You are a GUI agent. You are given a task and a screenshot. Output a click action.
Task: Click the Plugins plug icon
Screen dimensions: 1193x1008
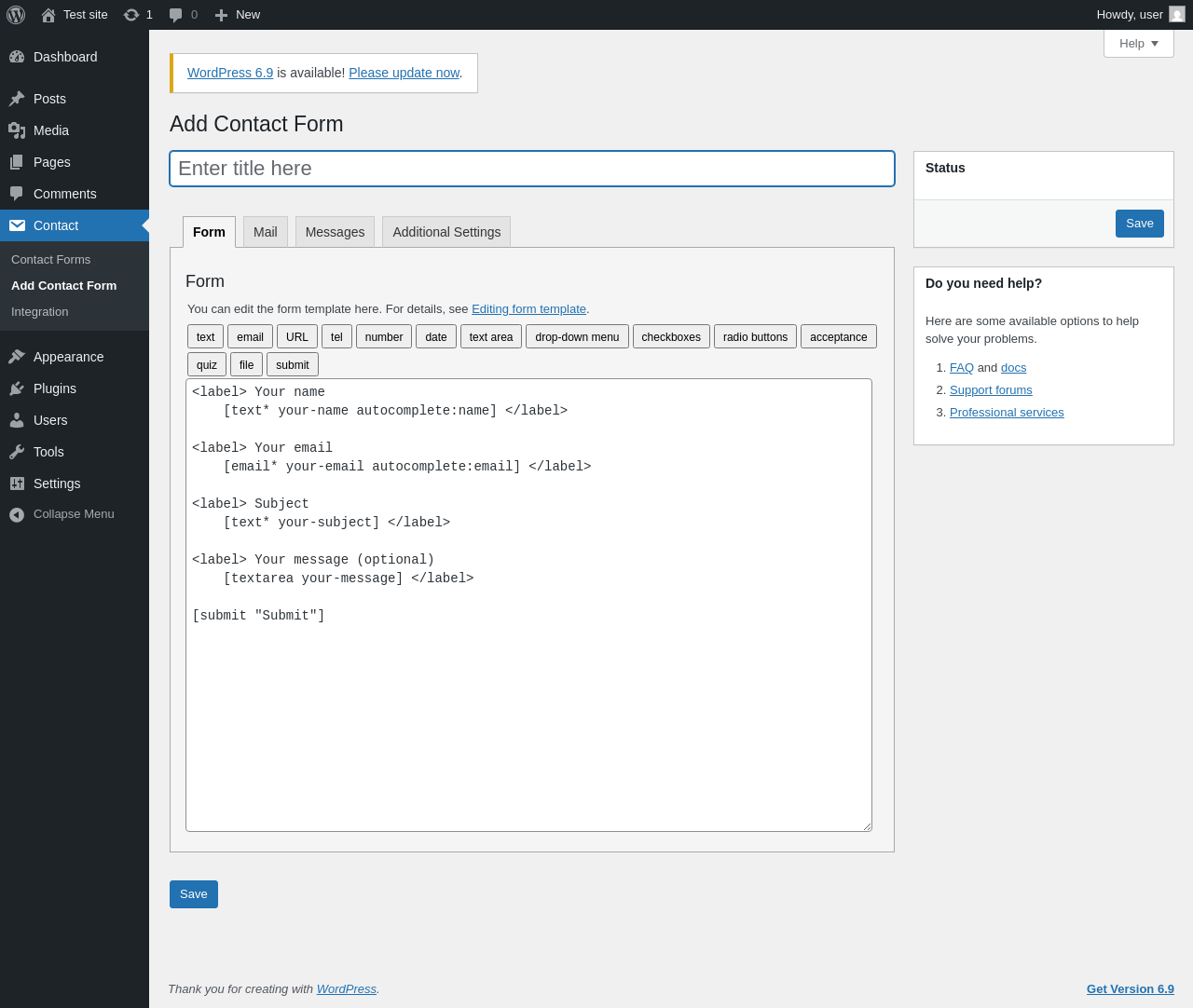[x=17, y=388]
